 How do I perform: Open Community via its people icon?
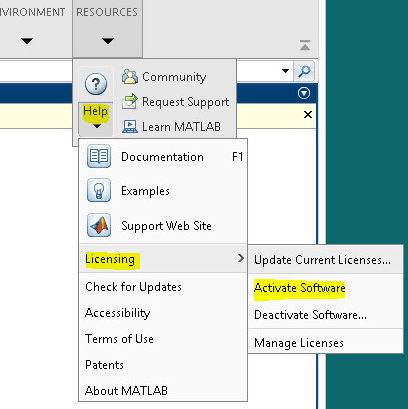pyautogui.click(x=130, y=76)
